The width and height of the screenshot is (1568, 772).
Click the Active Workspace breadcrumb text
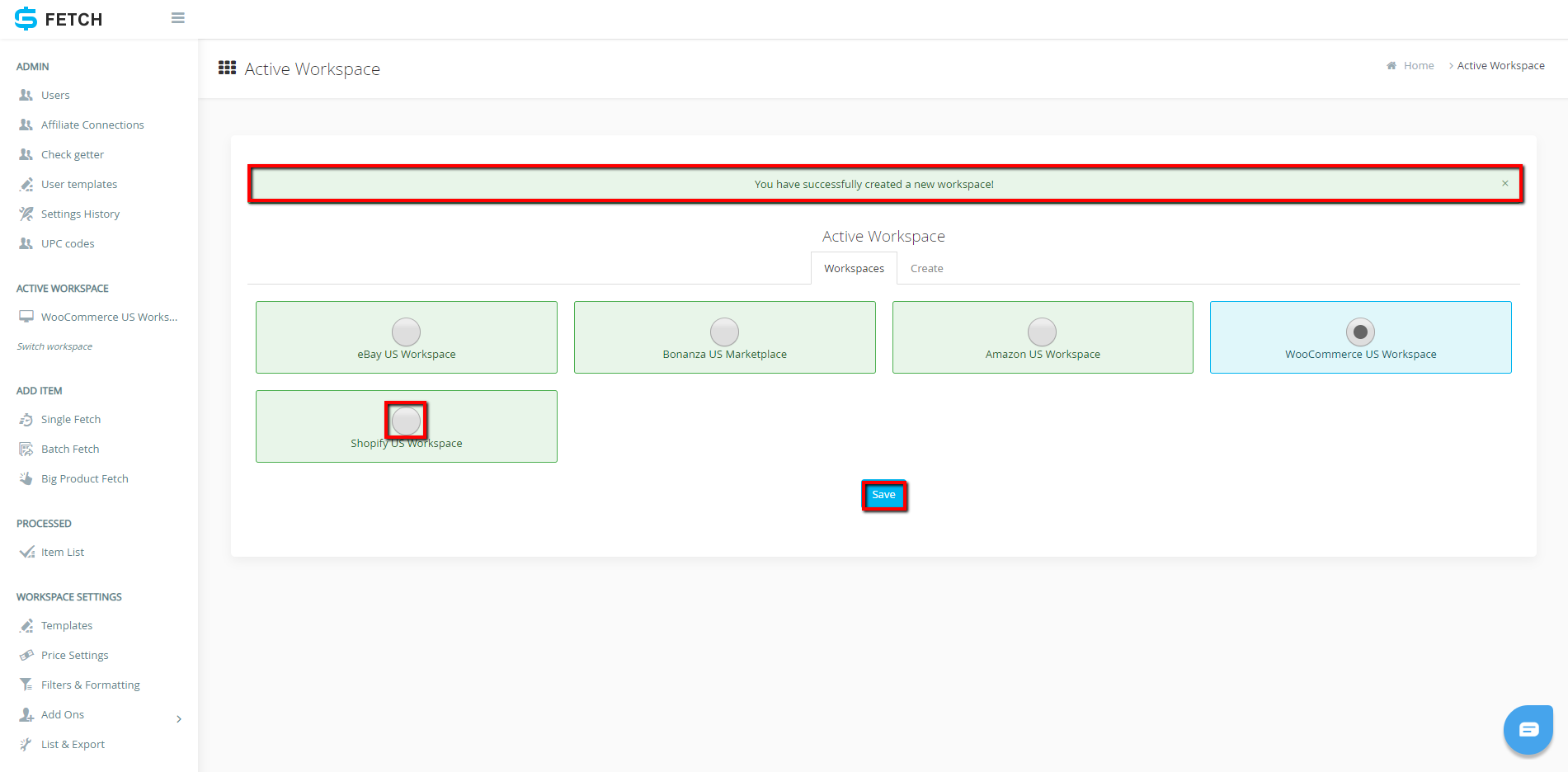tap(1500, 66)
